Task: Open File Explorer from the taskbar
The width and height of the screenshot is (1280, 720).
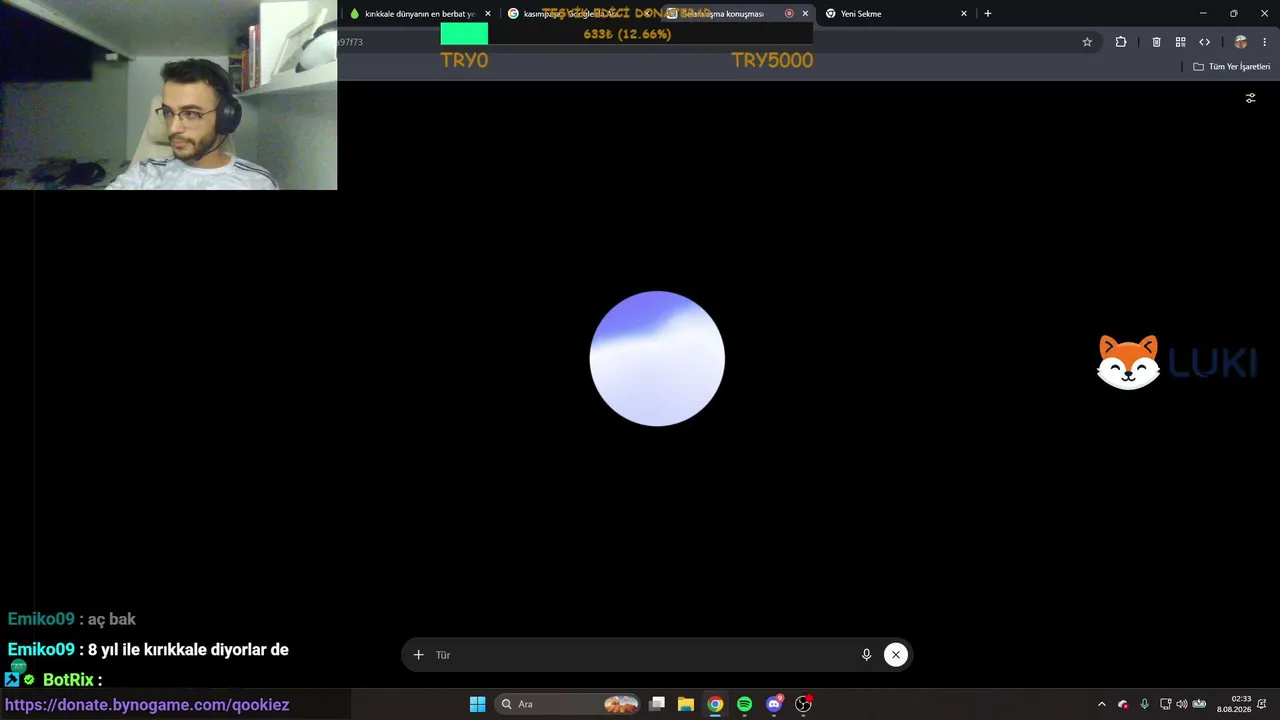Action: pyautogui.click(x=686, y=704)
